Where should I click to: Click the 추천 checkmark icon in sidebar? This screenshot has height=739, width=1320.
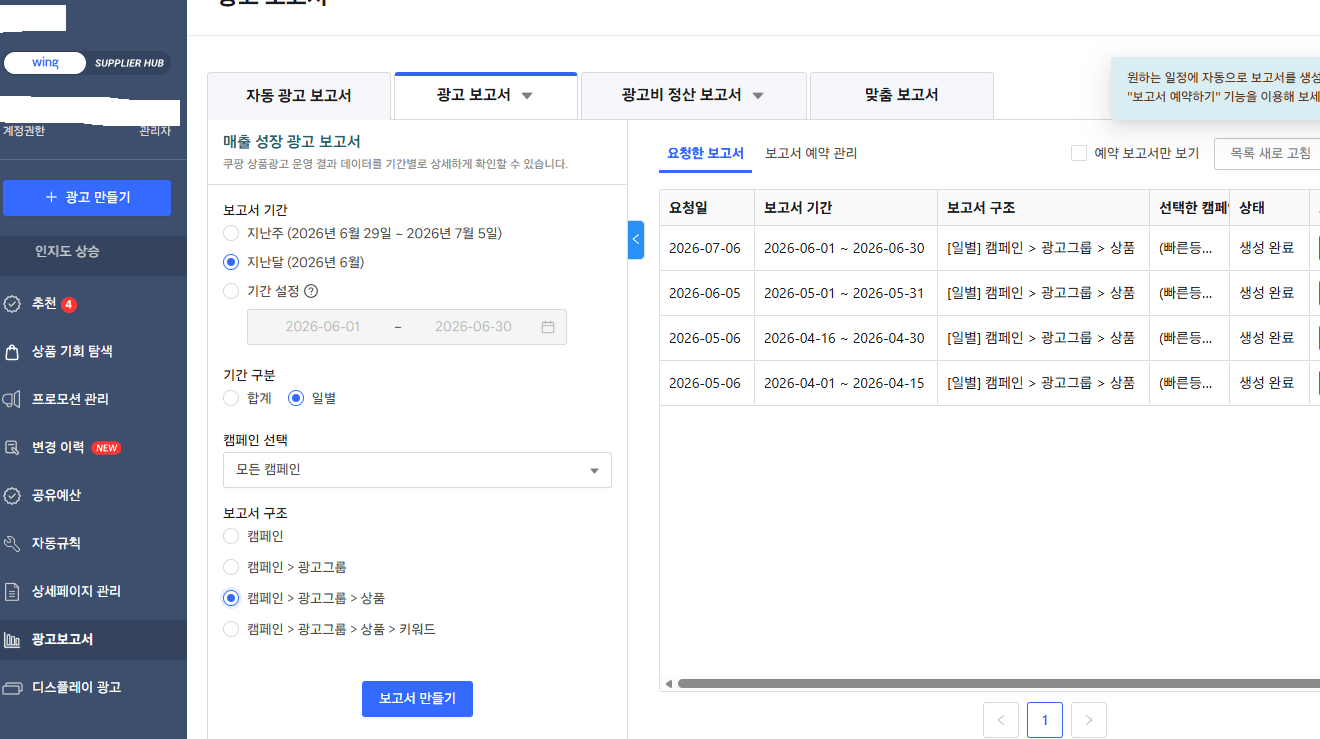pyautogui.click(x=11, y=304)
